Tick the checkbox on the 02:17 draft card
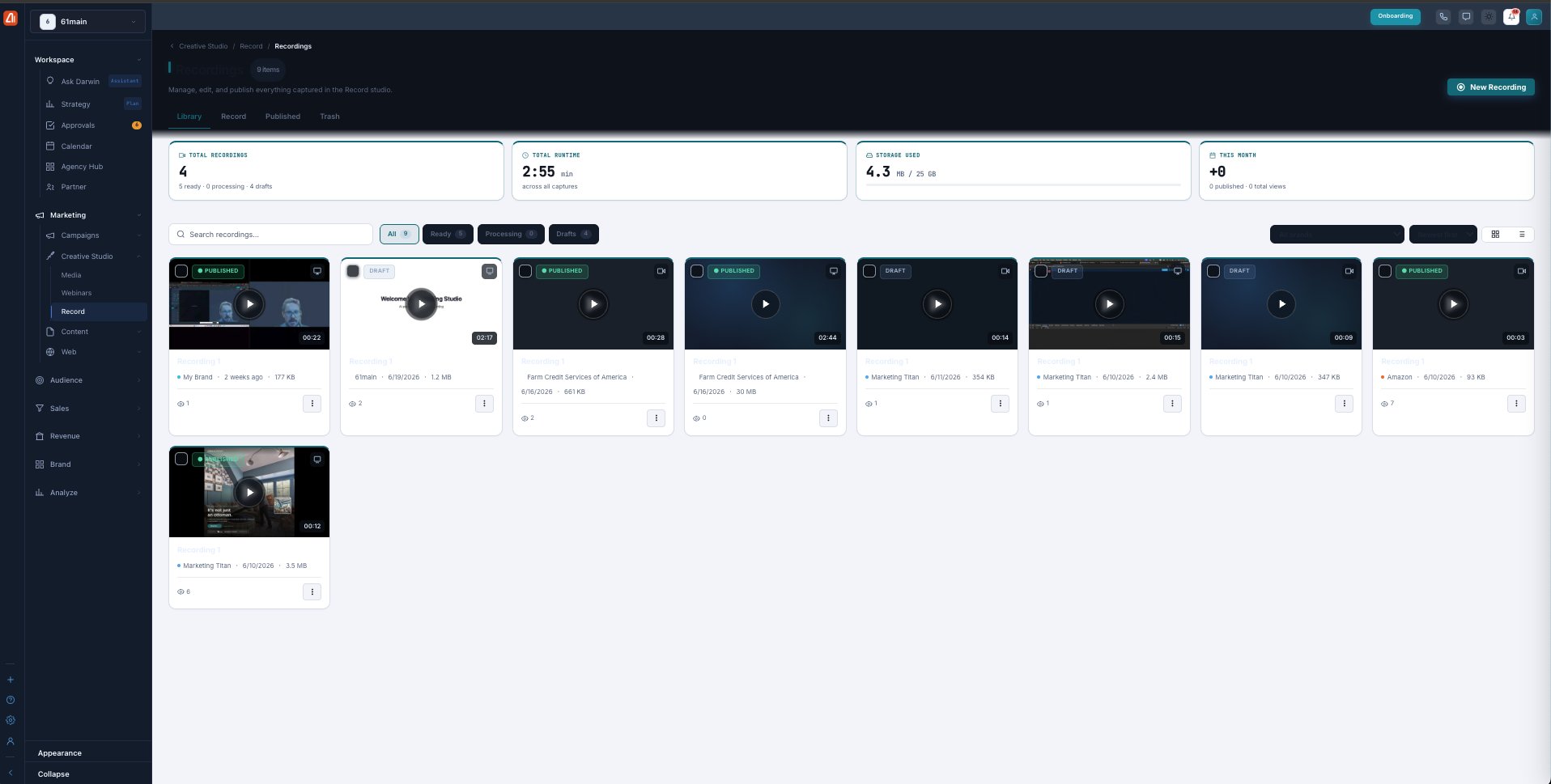Image resolution: width=1551 pixels, height=784 pixels. (x=353, y=271)
